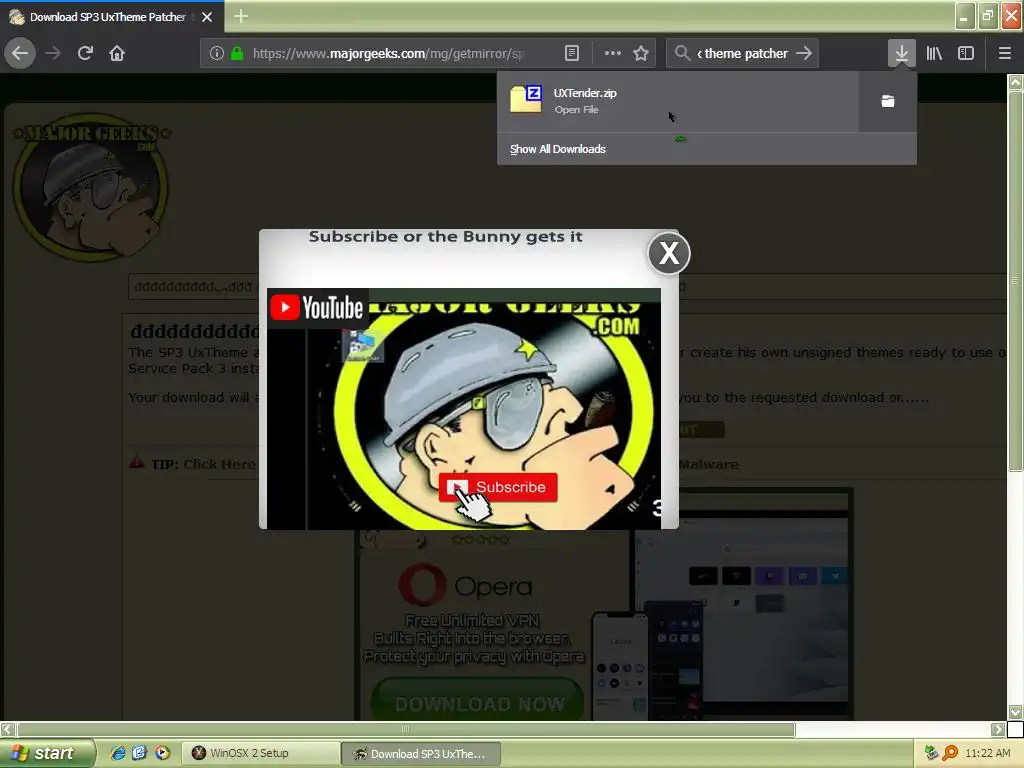Click the address bar URL field
The height and width of the screenshot is (768, 1024).
coord(388,53)
